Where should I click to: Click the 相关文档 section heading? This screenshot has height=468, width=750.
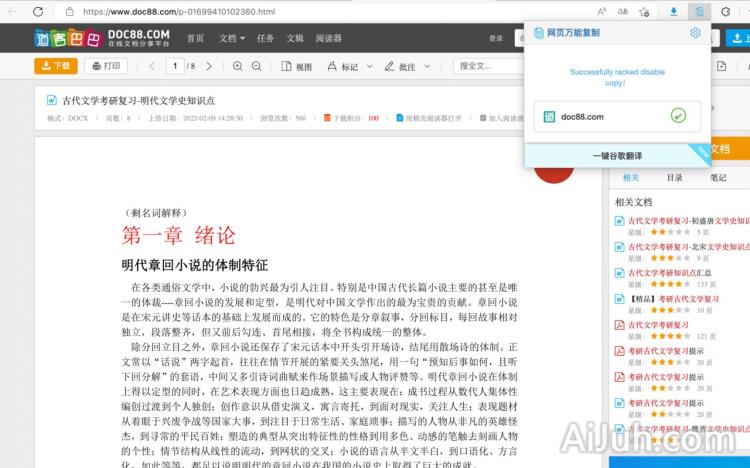pos(633,202)
